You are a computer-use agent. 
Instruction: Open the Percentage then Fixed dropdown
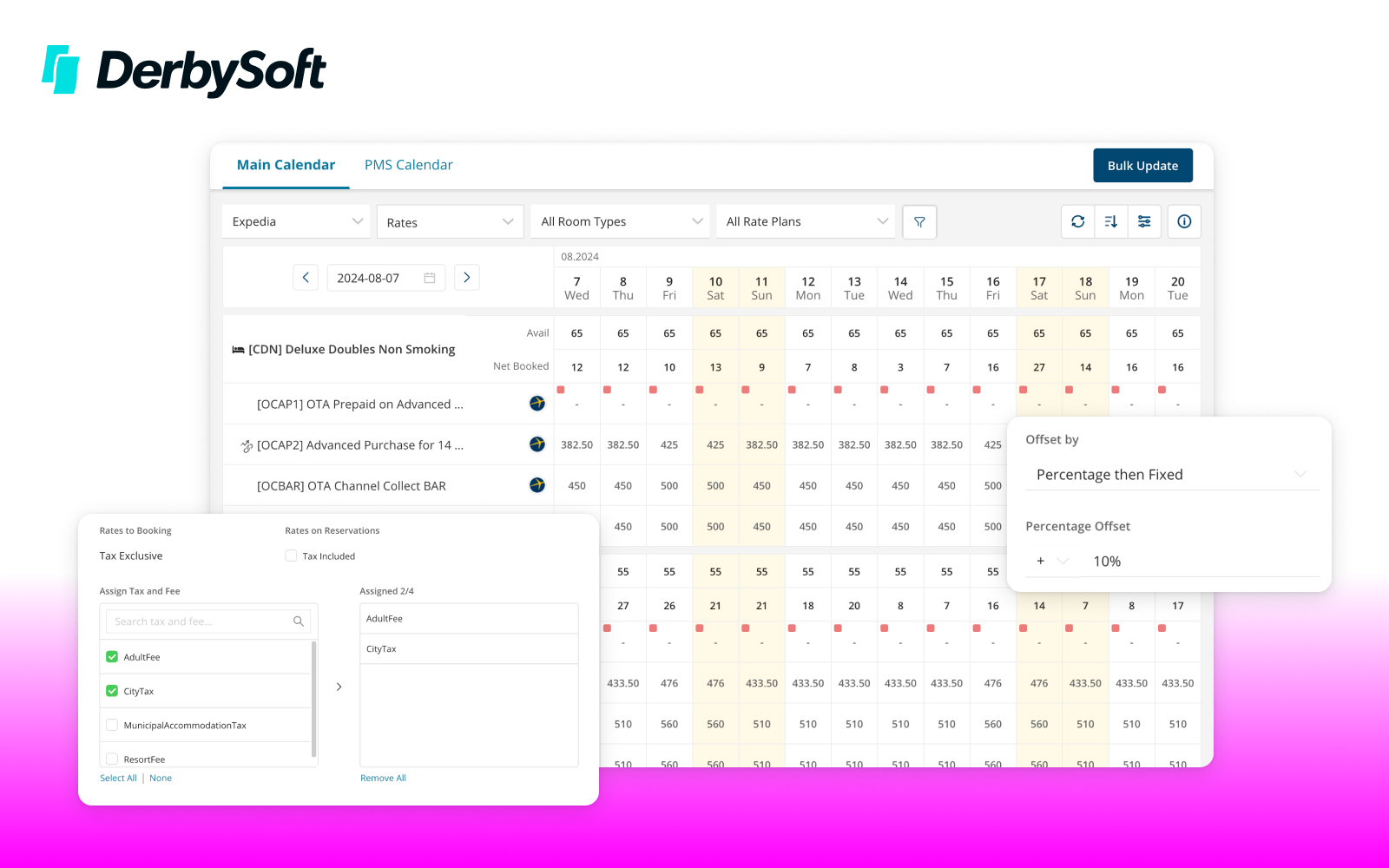pos(1172,475)
